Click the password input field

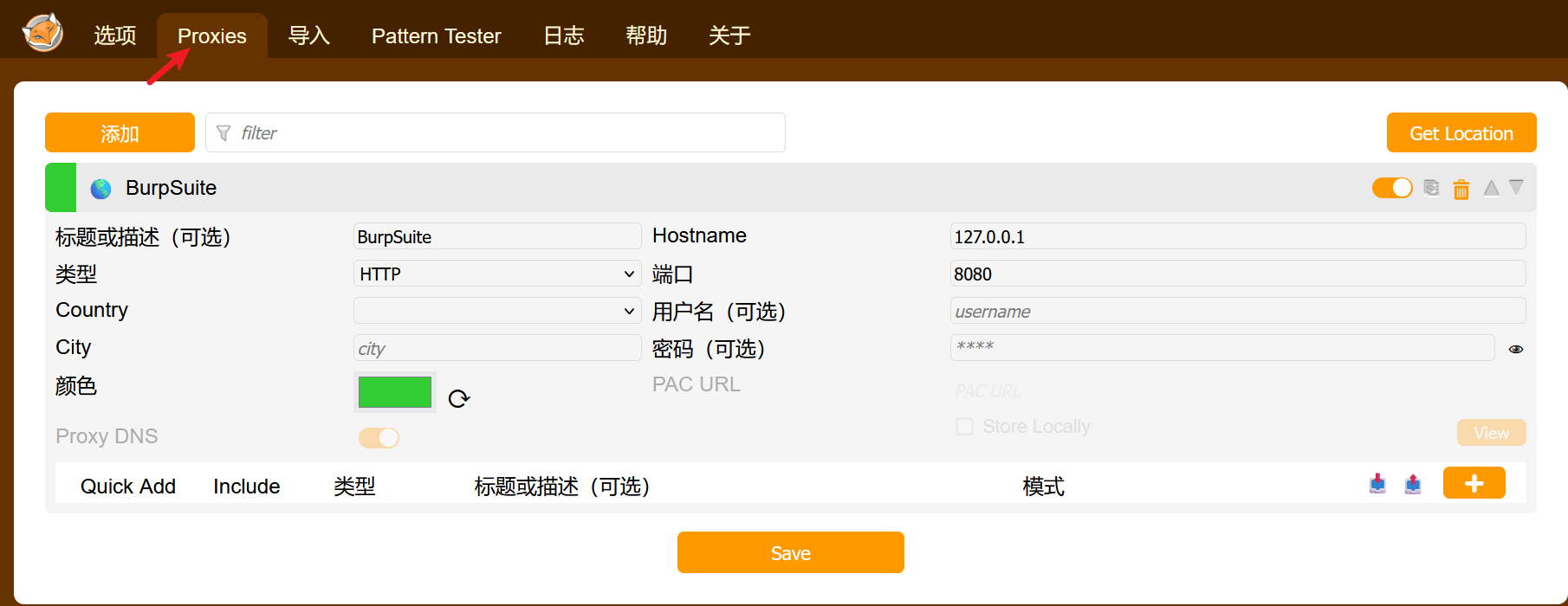(x=1222, y=348)
